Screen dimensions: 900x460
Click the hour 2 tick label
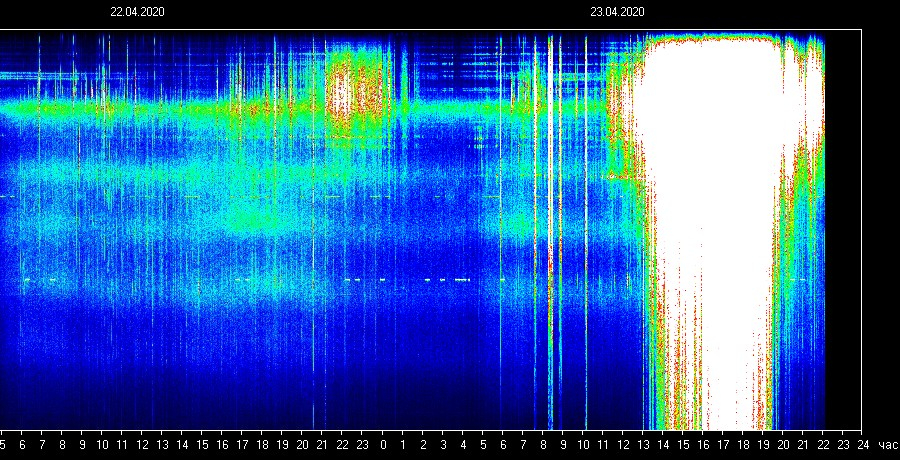coord(423,444)
